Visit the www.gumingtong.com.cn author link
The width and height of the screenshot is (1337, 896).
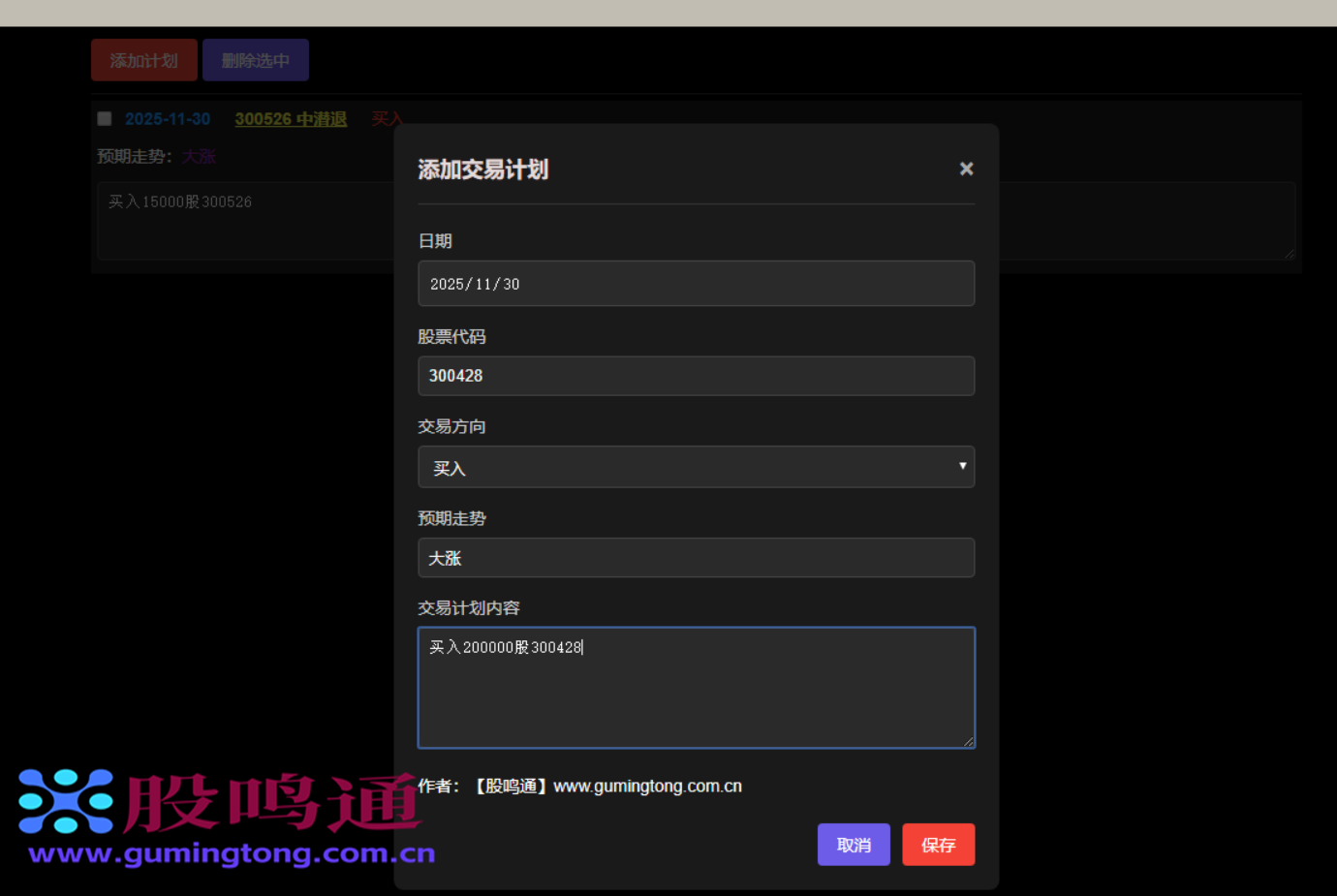pyautogui.click(x=646, y=786)
